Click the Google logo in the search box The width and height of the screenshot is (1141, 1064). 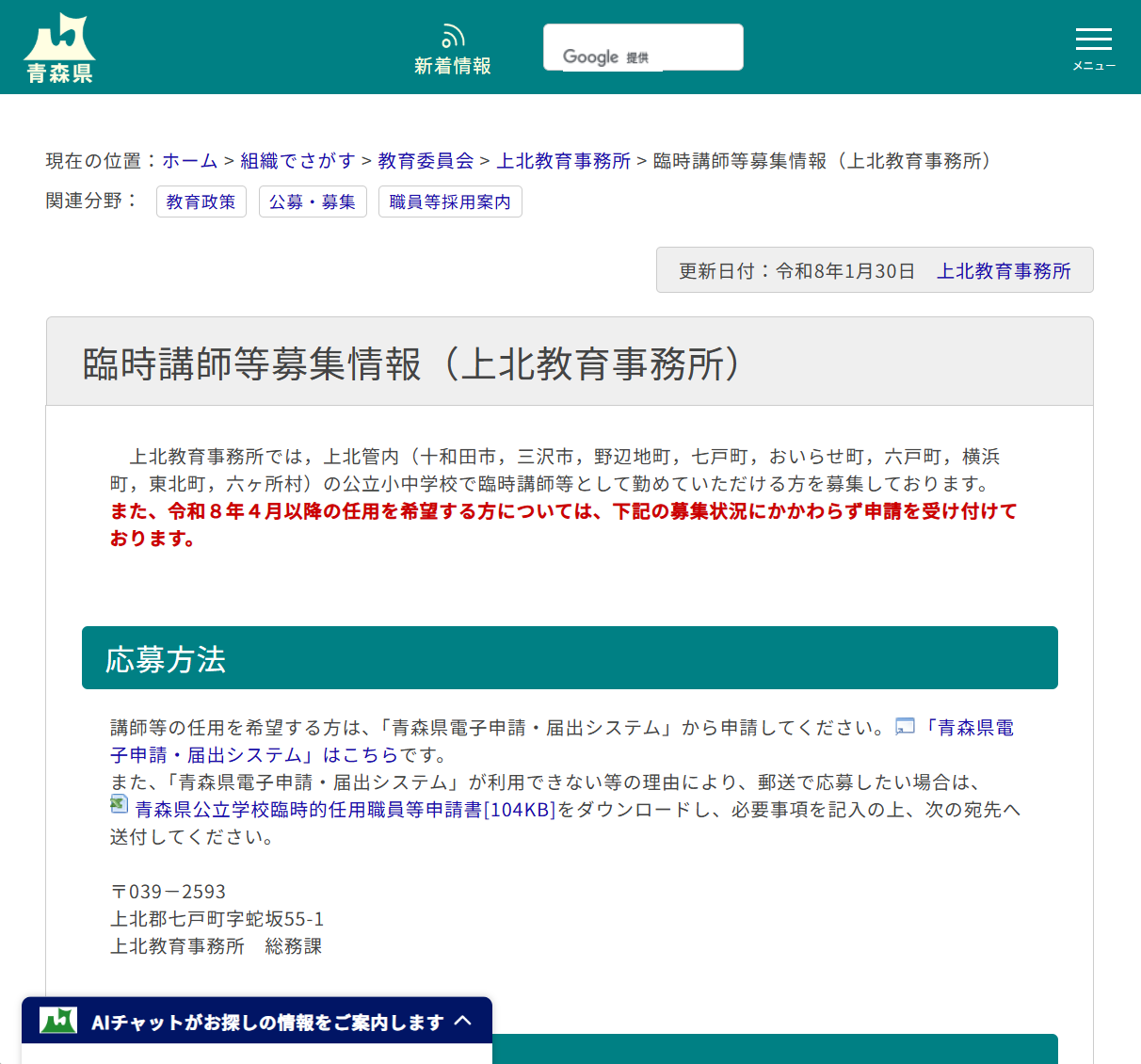[x=591, y=56]
